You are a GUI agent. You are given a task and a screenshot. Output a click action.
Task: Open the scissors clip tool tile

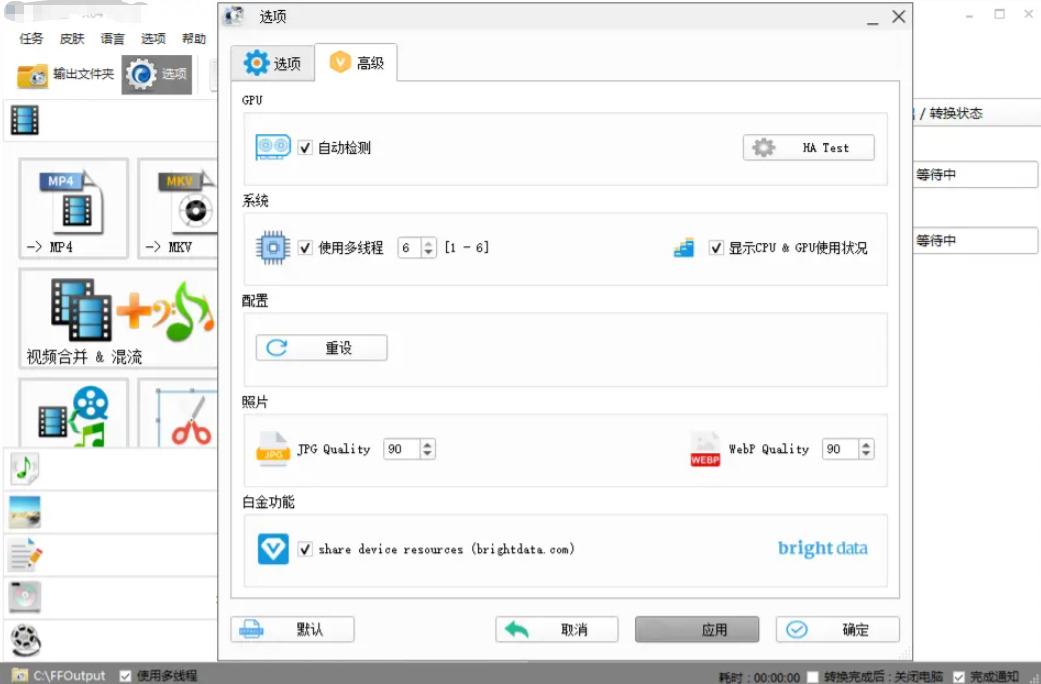[x=178, y=413]
